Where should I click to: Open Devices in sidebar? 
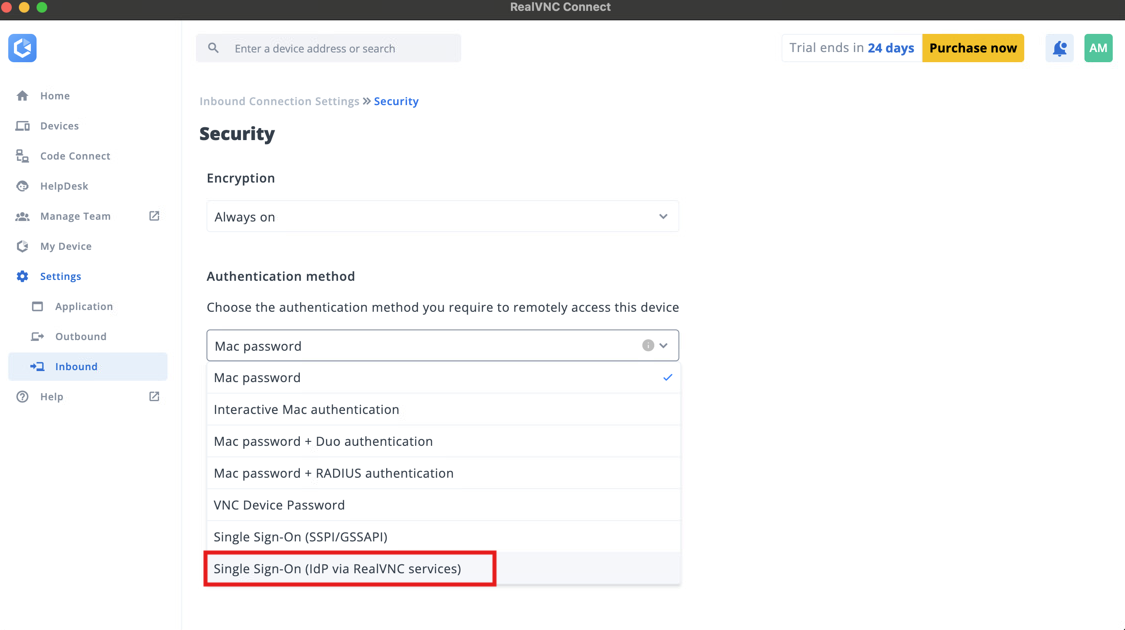point(60,126)
